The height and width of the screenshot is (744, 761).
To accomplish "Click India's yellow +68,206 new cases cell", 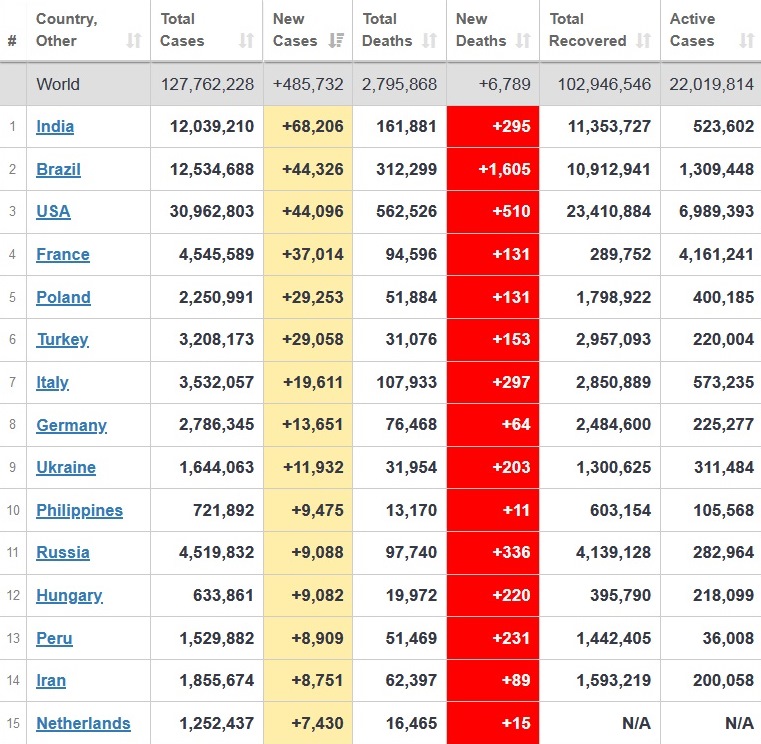I will click(308, 127).
